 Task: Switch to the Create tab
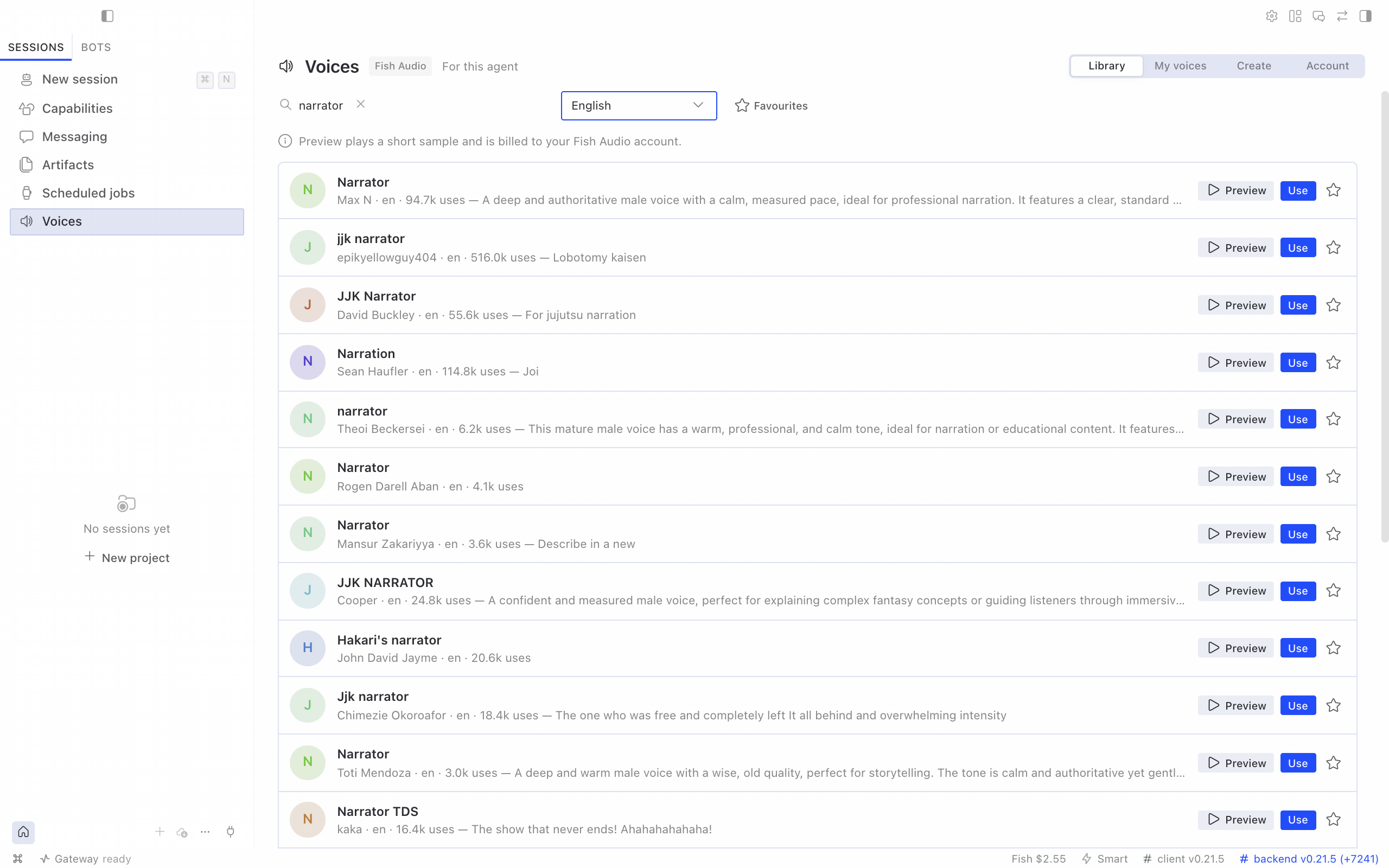tap(1253, 66)
